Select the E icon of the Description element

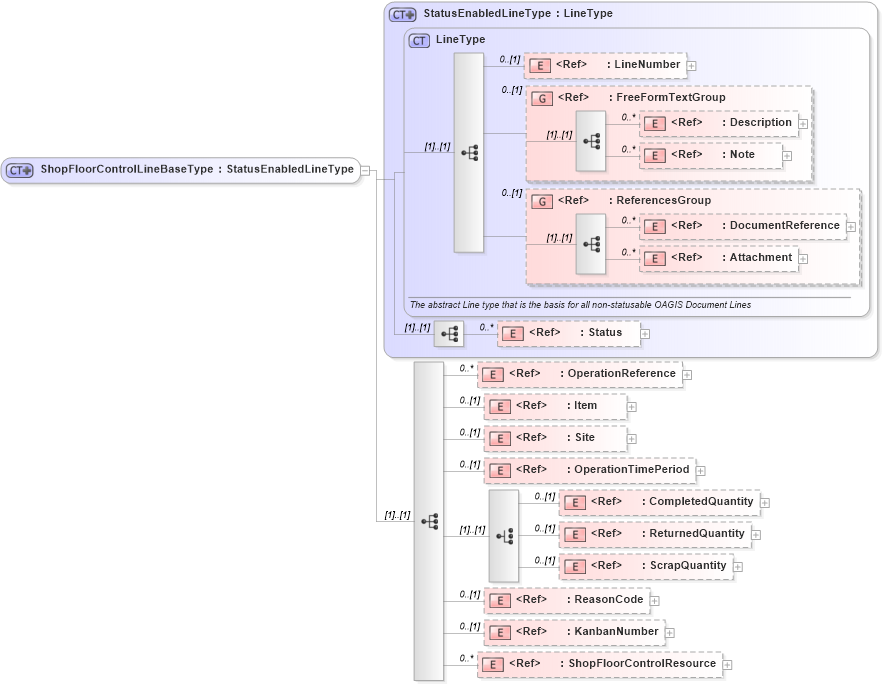pos(655,123)
